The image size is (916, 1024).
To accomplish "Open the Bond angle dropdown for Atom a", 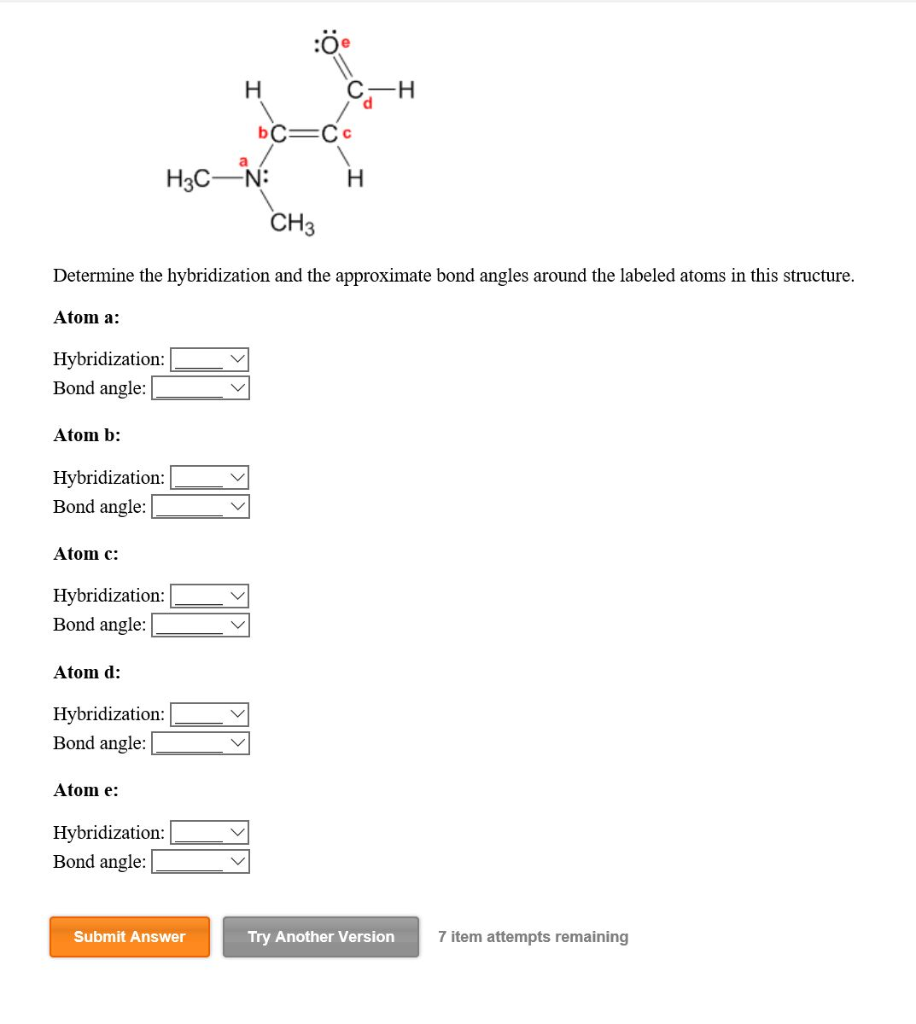I will click(200, 388).
